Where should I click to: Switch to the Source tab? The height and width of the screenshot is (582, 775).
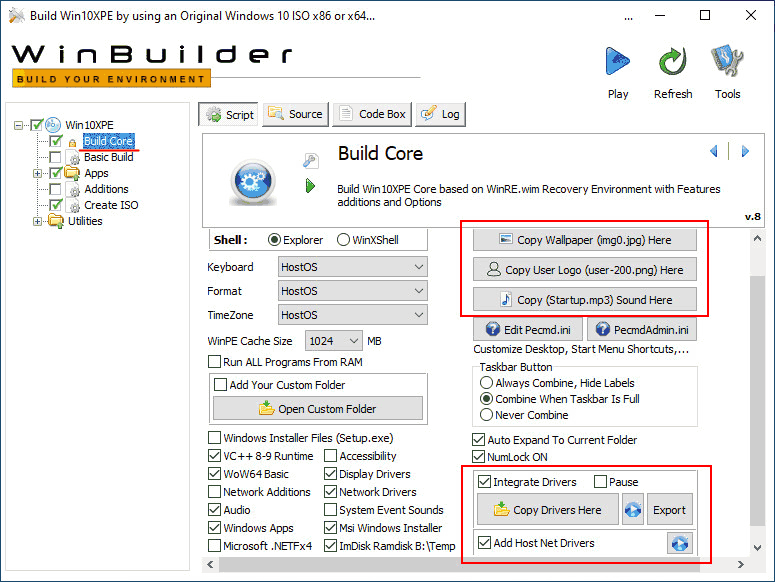coord(295,114)
